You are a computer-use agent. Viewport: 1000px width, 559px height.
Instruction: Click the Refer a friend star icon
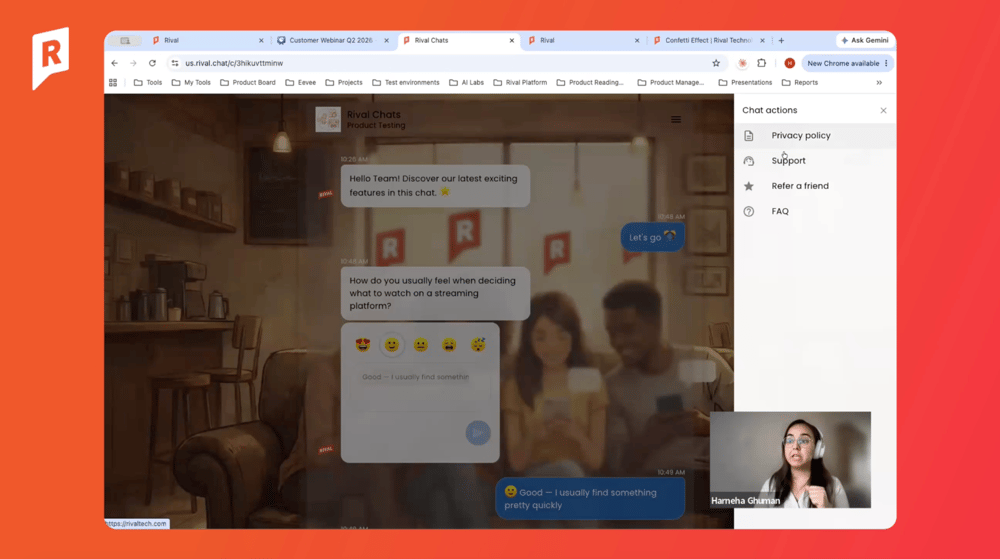tap(749, 186)
